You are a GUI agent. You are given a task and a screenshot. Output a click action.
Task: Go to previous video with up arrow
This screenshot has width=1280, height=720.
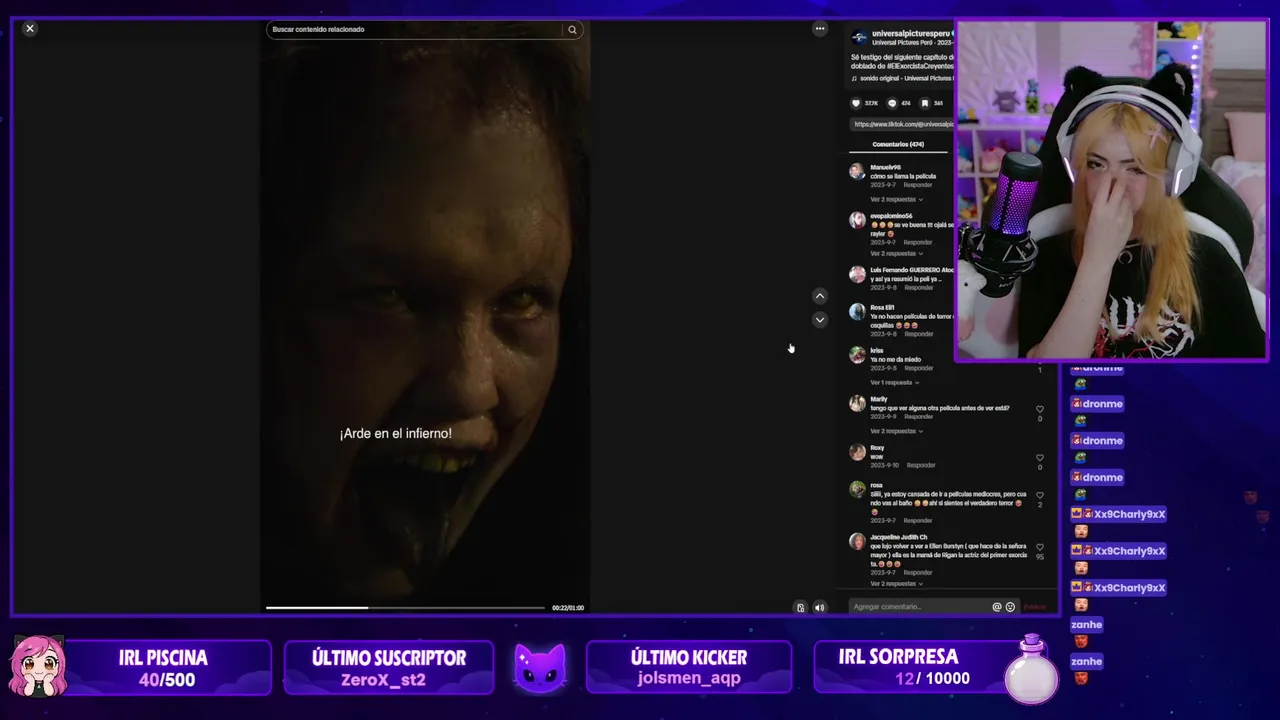click(820, 296)
